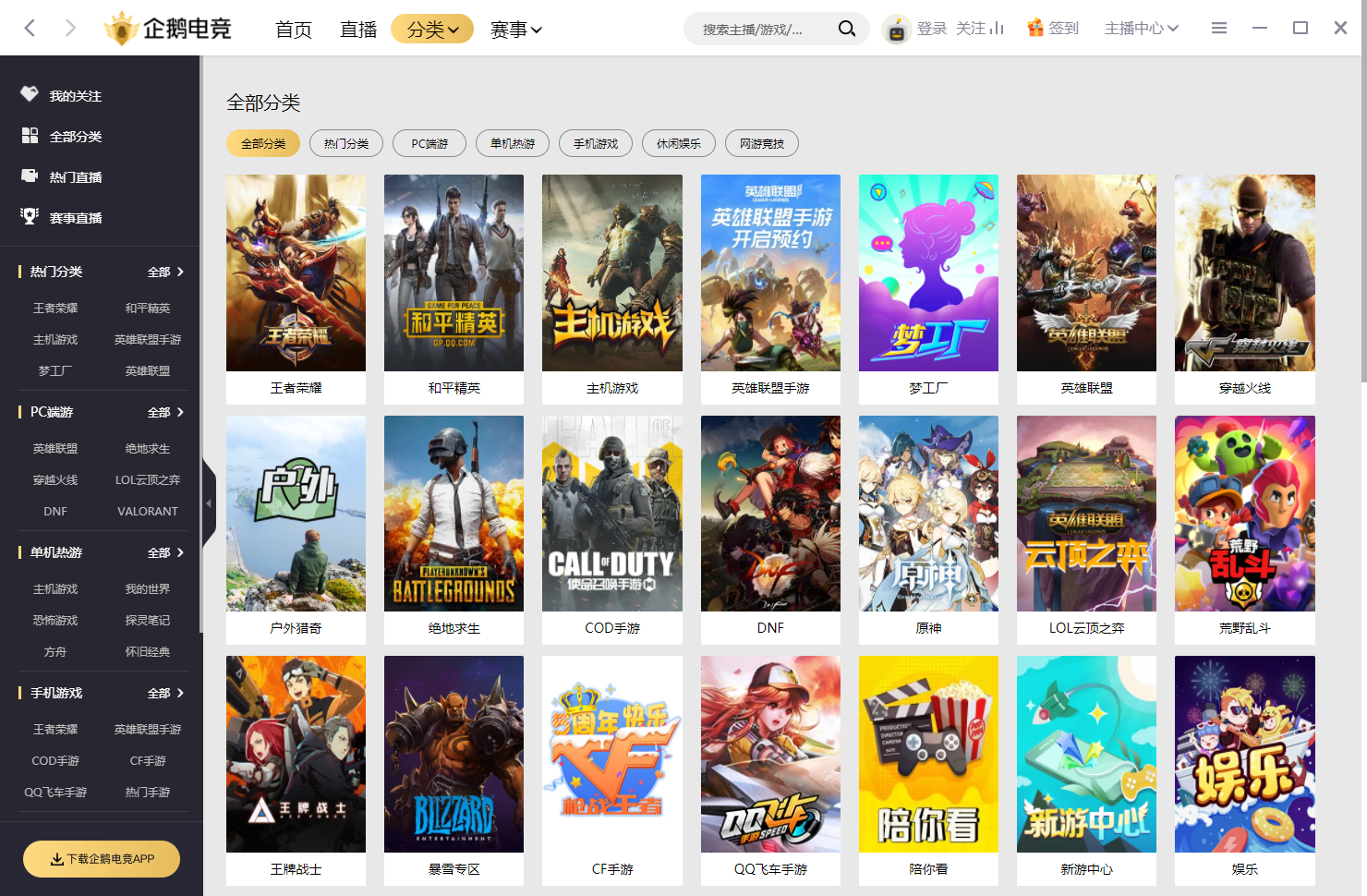1367x896 pixels.
Task: Open the 分类 dropdown in the top nav
Action: (432, 30)
